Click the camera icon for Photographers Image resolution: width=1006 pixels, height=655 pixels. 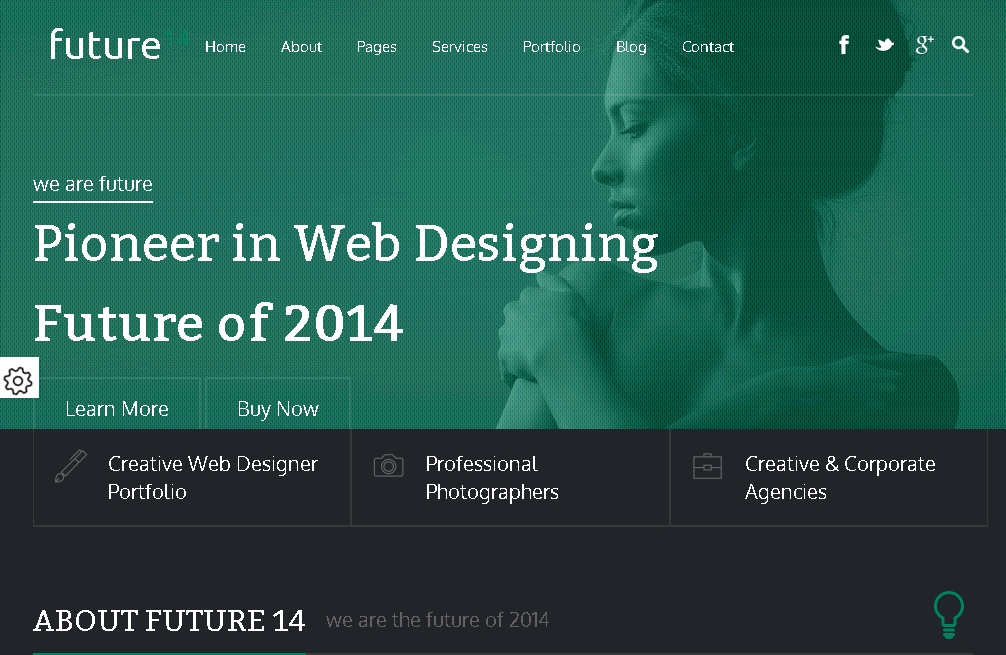[388, 466]
